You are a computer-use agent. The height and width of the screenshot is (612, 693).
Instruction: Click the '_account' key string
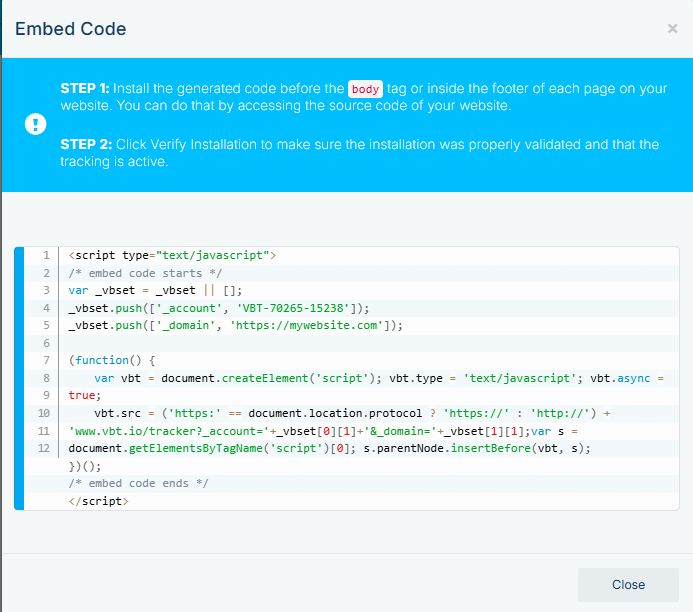[189, 308]
